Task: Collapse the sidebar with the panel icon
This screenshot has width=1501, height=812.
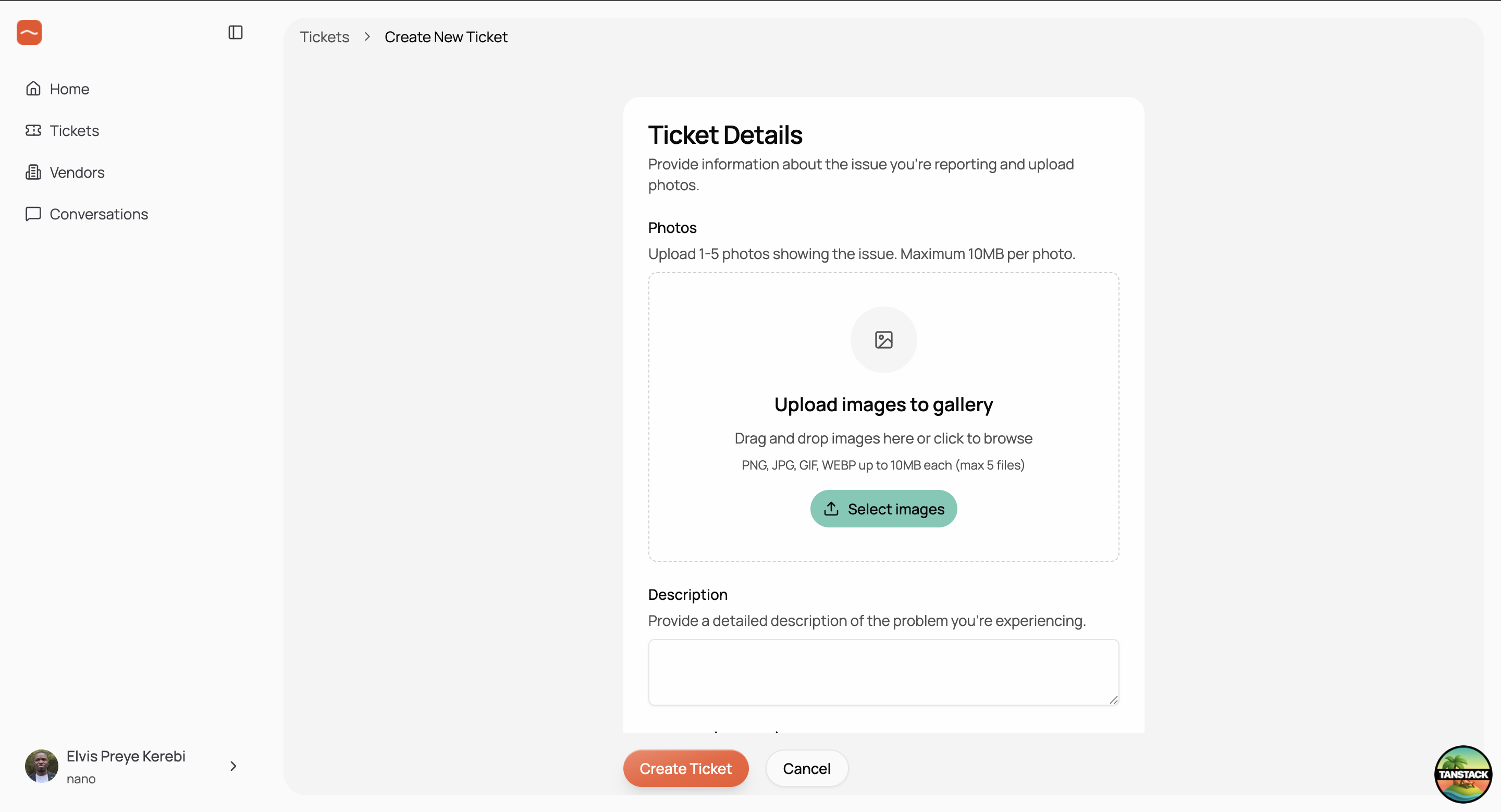Action: pos(236,33)
